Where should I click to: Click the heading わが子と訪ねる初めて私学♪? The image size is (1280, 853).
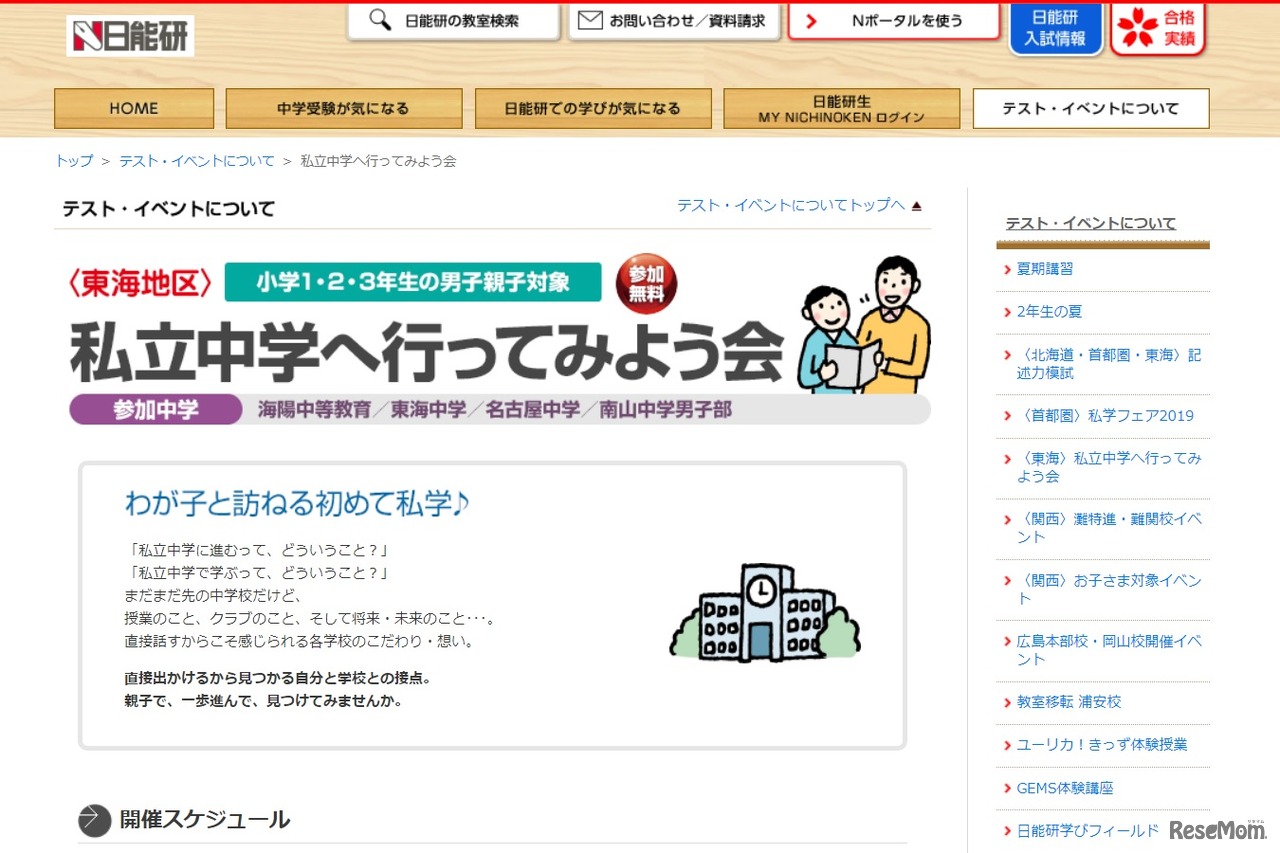pos(297,504)
